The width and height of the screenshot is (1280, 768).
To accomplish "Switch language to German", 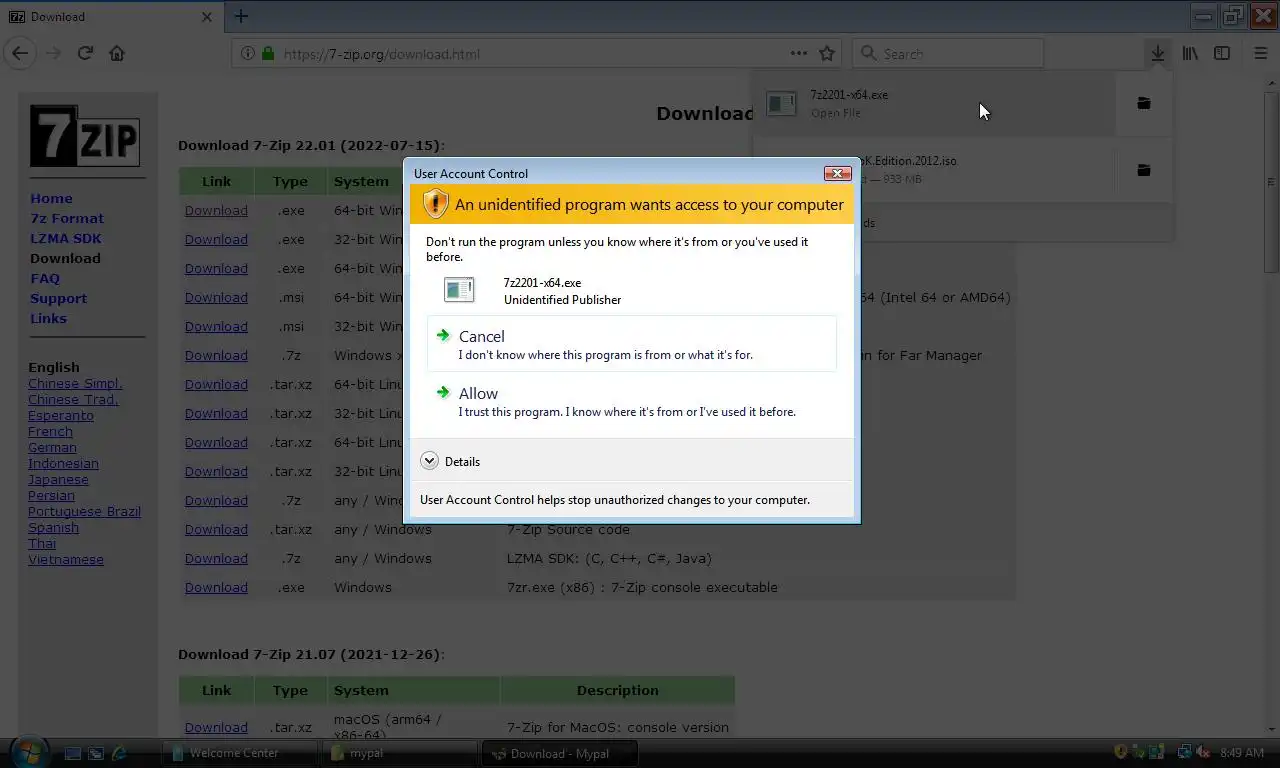I will coord(52,447).
